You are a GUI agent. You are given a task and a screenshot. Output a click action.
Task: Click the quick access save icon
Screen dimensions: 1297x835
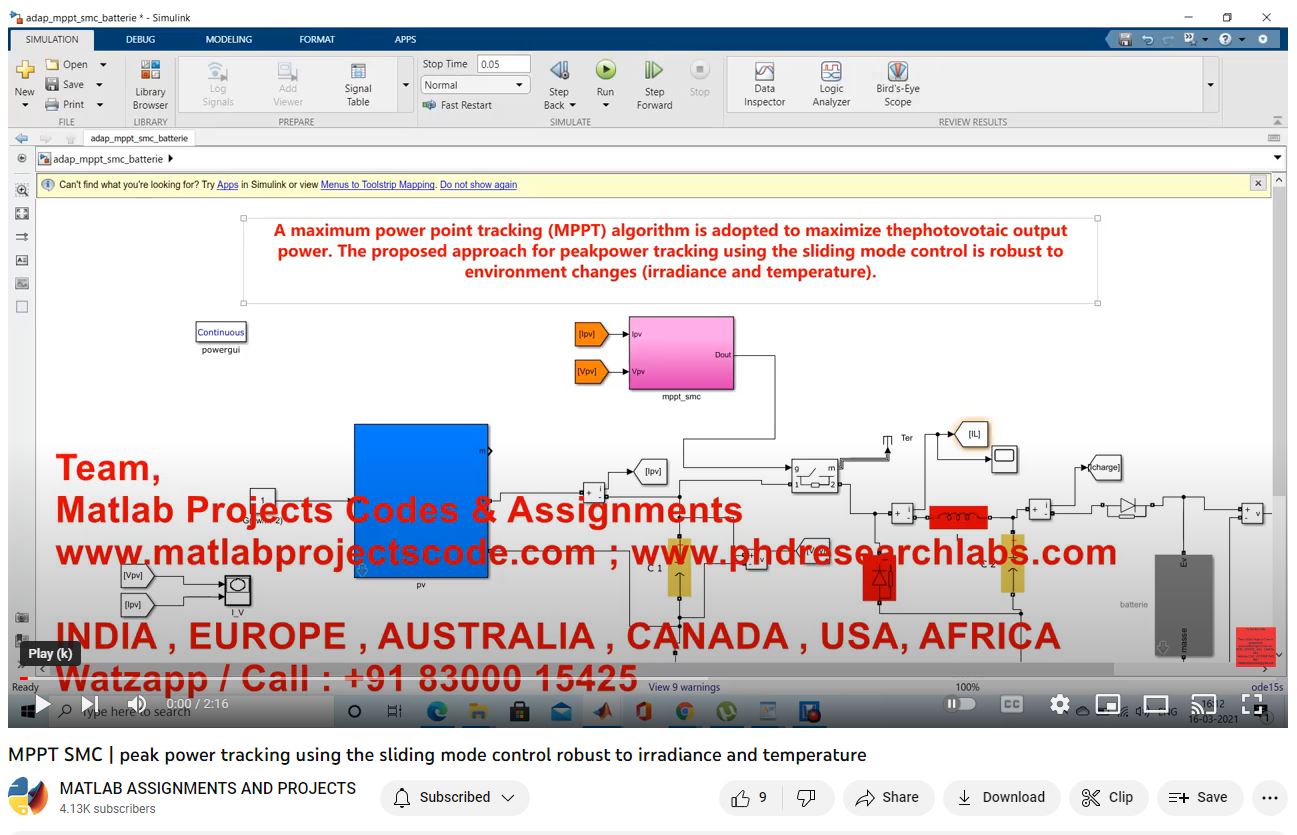1125,40
